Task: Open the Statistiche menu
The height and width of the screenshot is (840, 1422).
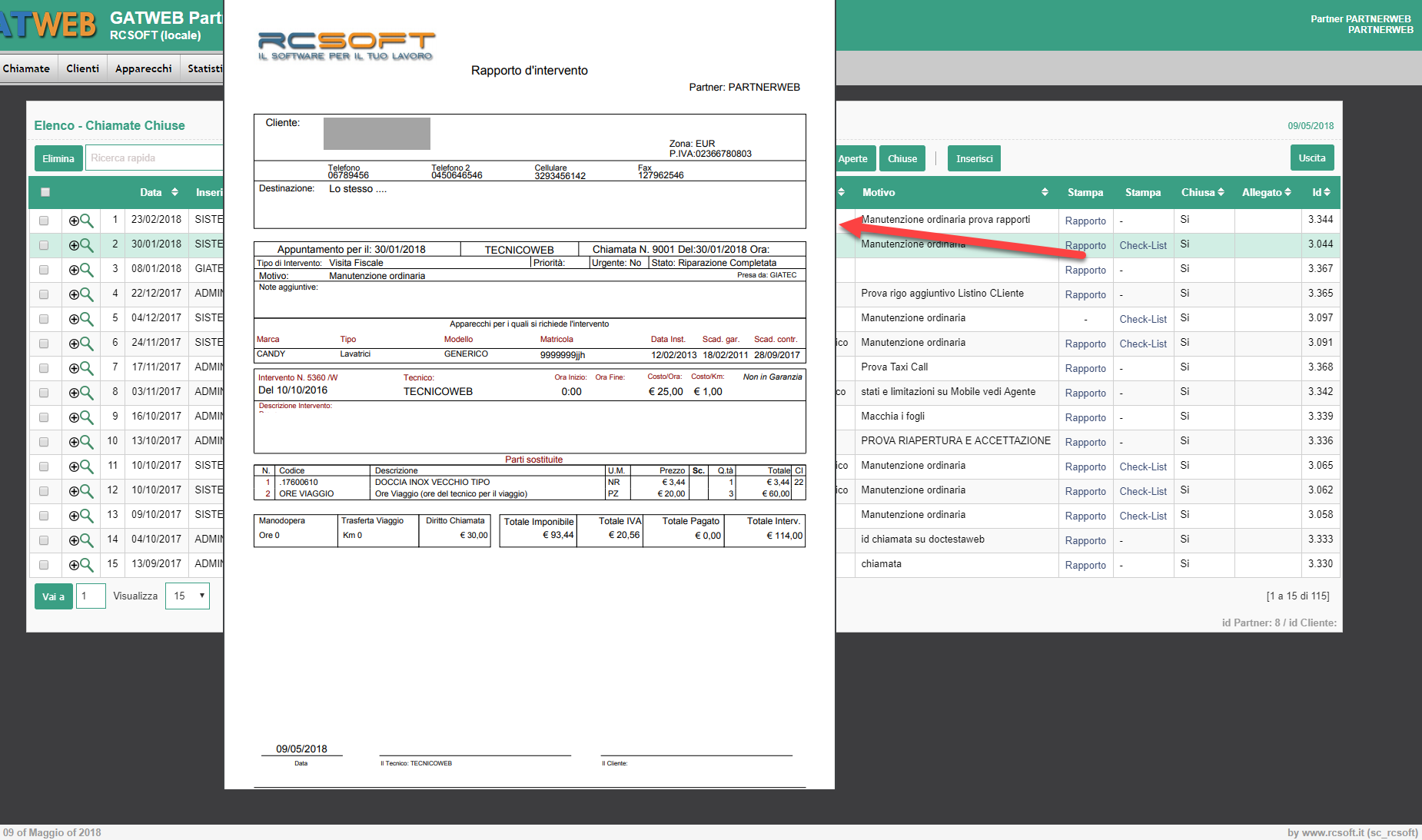Action: point(204,68)
